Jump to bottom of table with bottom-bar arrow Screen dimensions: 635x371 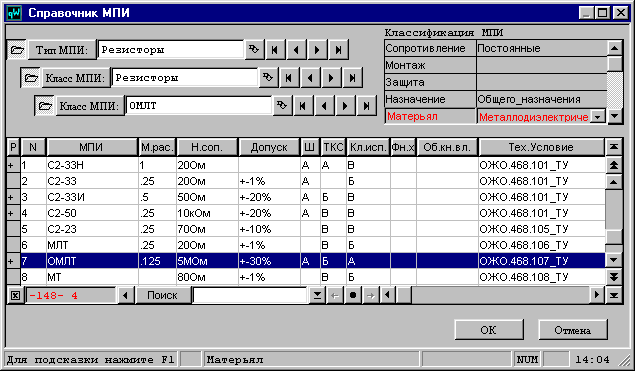coord(614,295)
